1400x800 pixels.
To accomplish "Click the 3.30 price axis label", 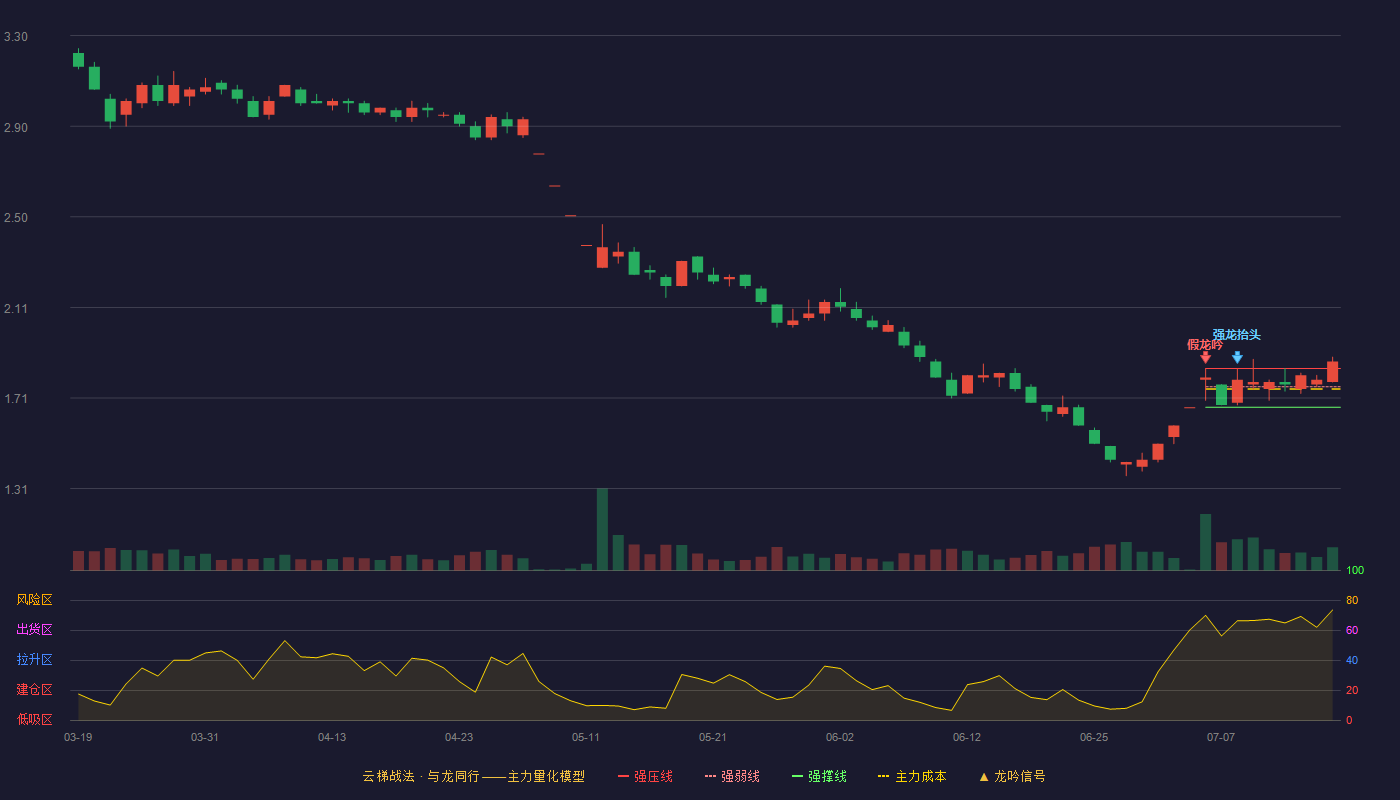I will [15, 37].
